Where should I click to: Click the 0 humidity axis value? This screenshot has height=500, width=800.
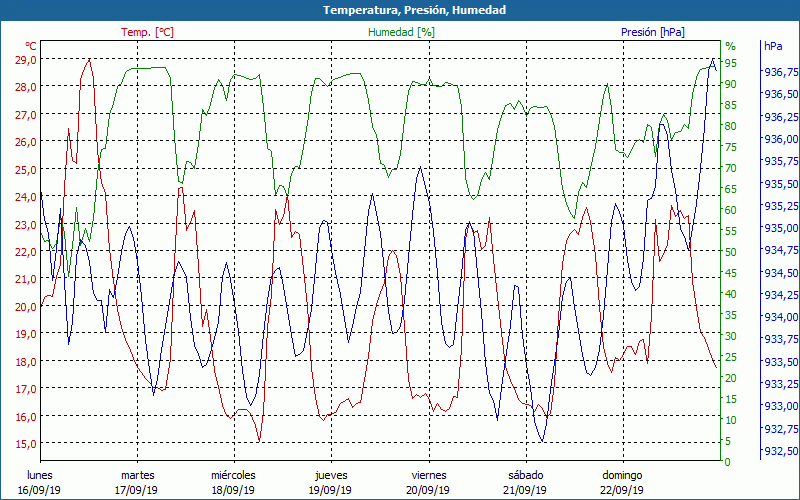pos(728,462)
